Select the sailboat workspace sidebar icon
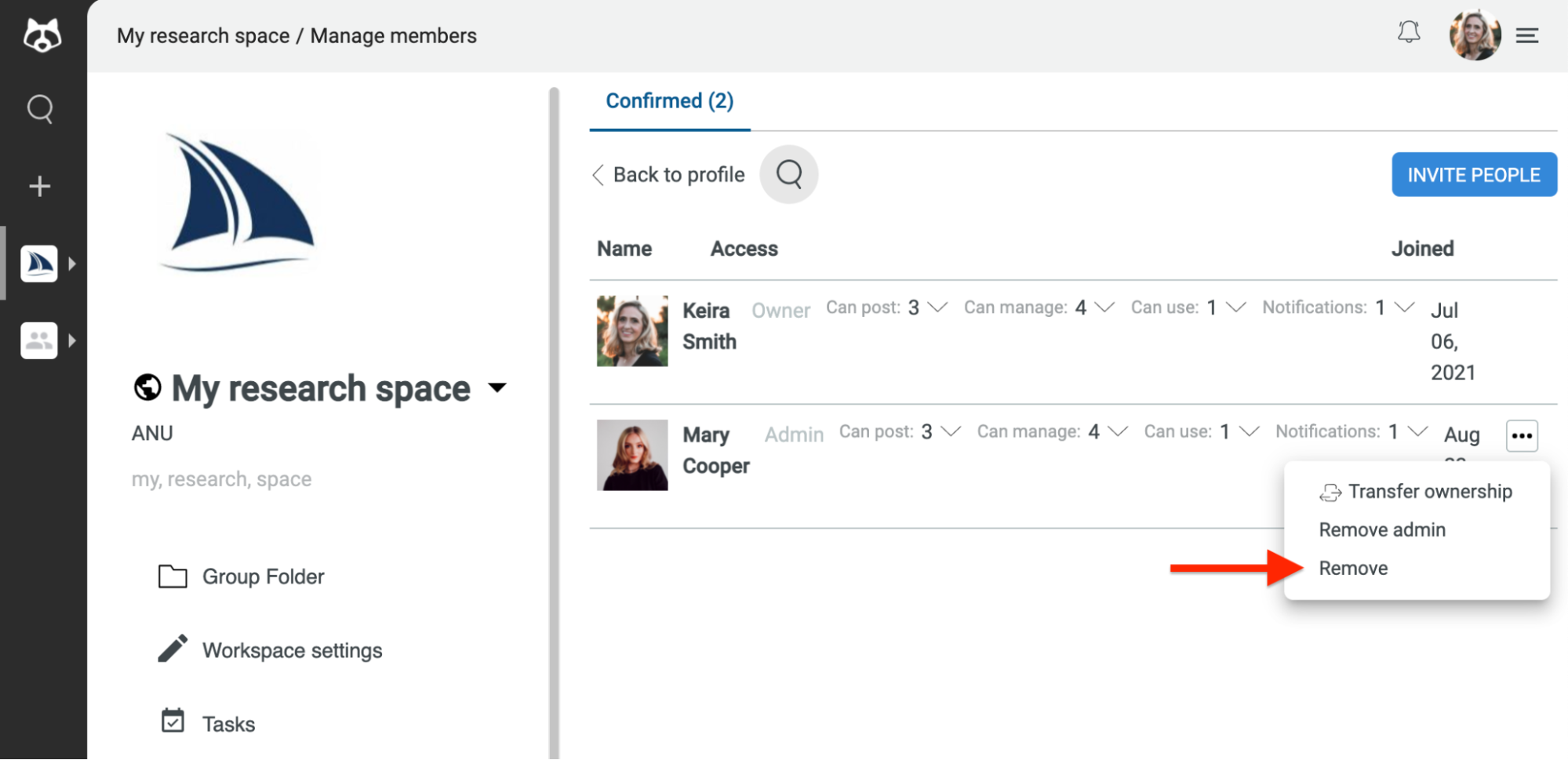This screenshot has width=1568, height=760. click(x=39, y=264)
